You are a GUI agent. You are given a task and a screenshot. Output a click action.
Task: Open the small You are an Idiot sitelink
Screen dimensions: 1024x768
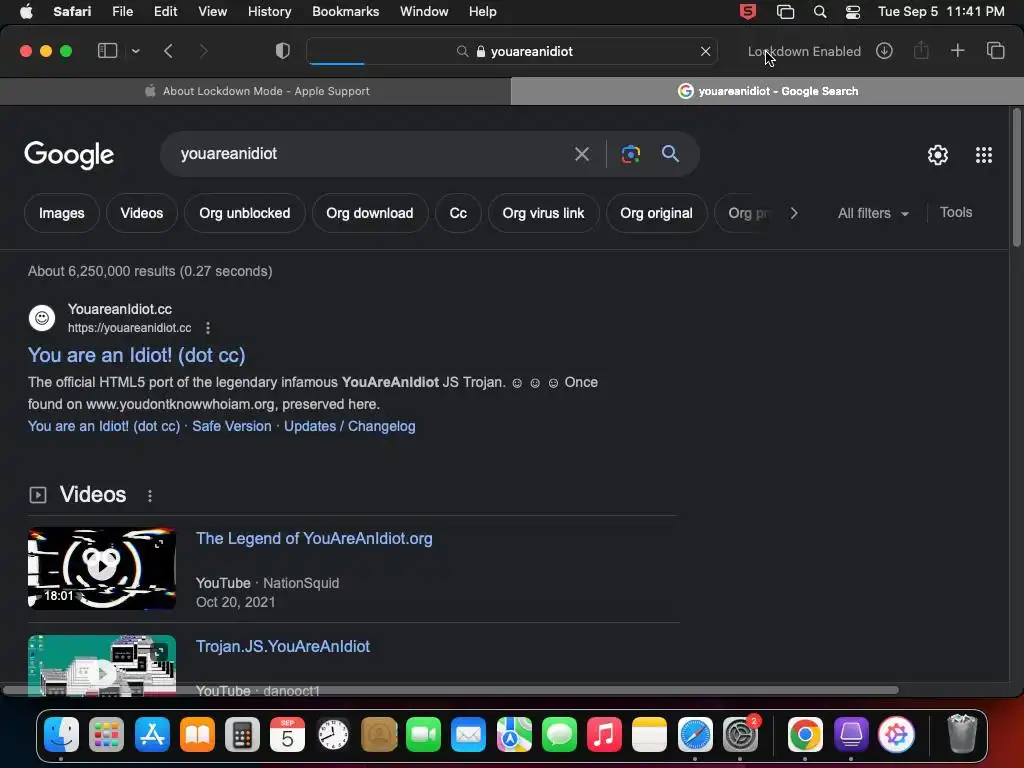click(104, 426)
